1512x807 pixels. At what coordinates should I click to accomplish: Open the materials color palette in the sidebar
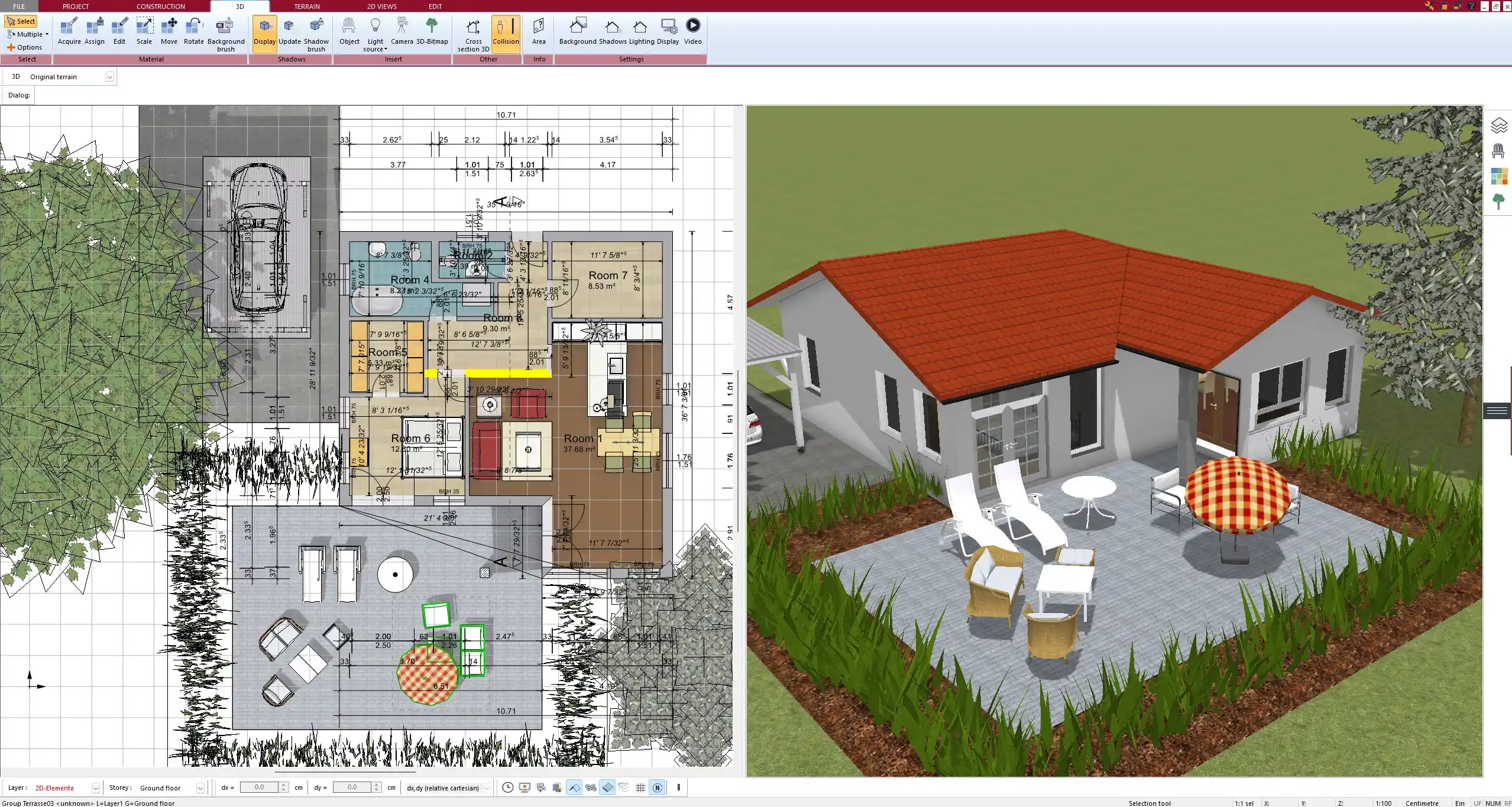(x=1500, y=176)
